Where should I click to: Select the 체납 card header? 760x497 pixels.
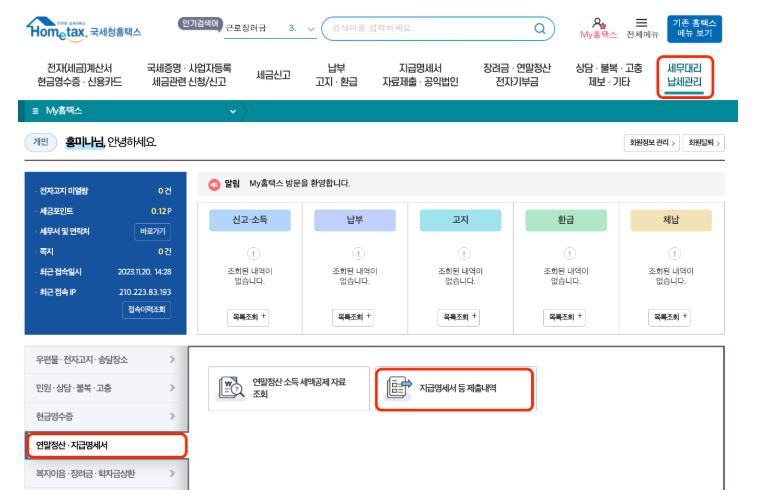[671, 220]
